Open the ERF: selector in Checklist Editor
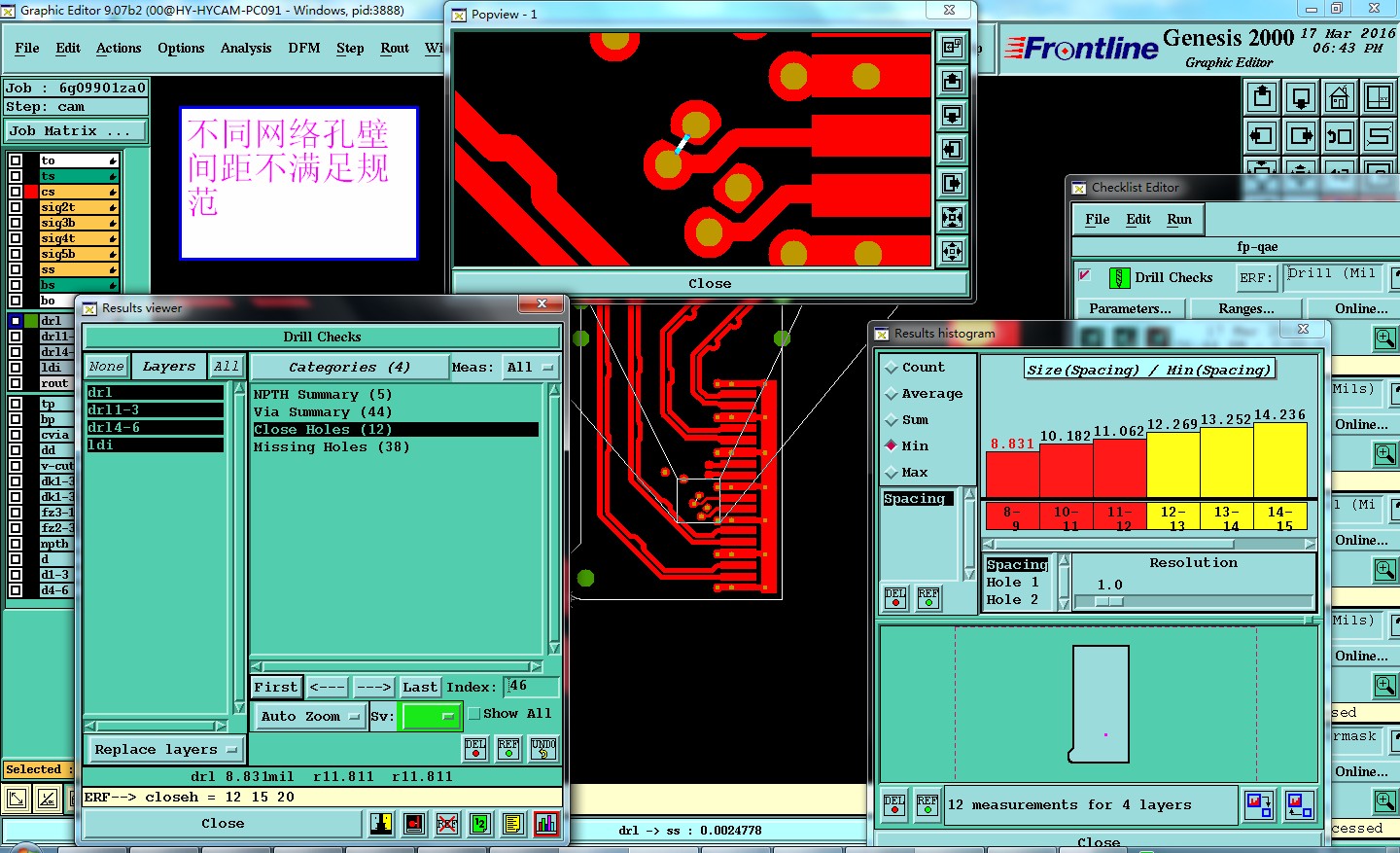This screenshot has height=853, width=1400. click(x=1255, y=278)
